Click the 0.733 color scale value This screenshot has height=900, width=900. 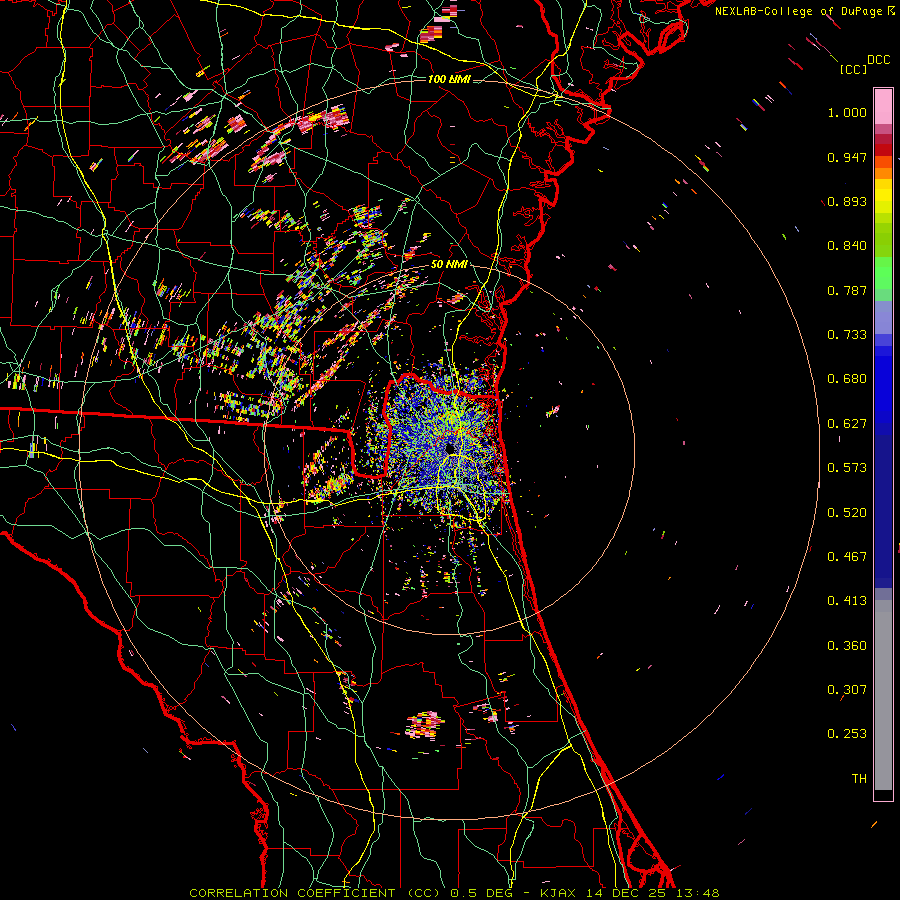coord(847,335)
